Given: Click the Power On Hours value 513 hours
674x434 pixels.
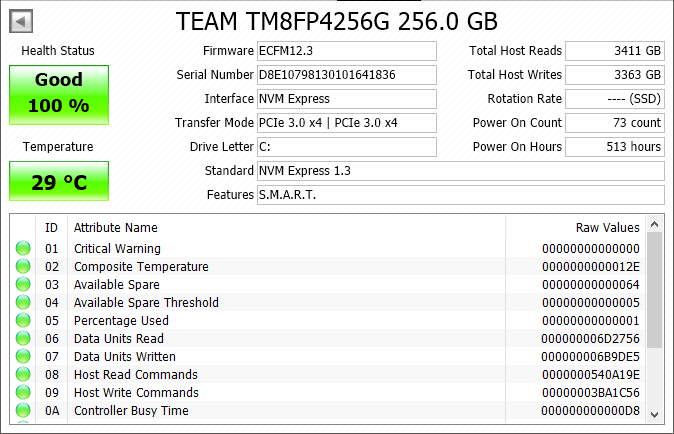Looking at the screenshot, I should (x=615, y=147).
